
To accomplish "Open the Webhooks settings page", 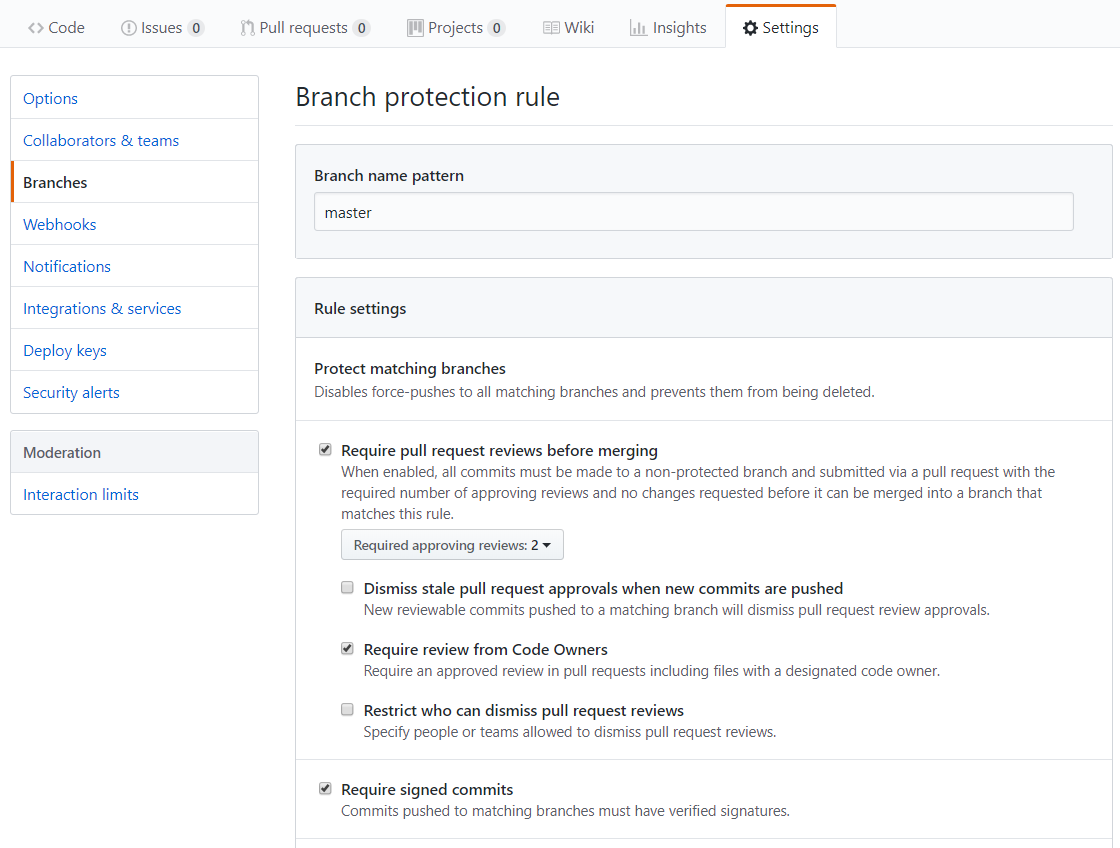I will [x=60, y=225].
